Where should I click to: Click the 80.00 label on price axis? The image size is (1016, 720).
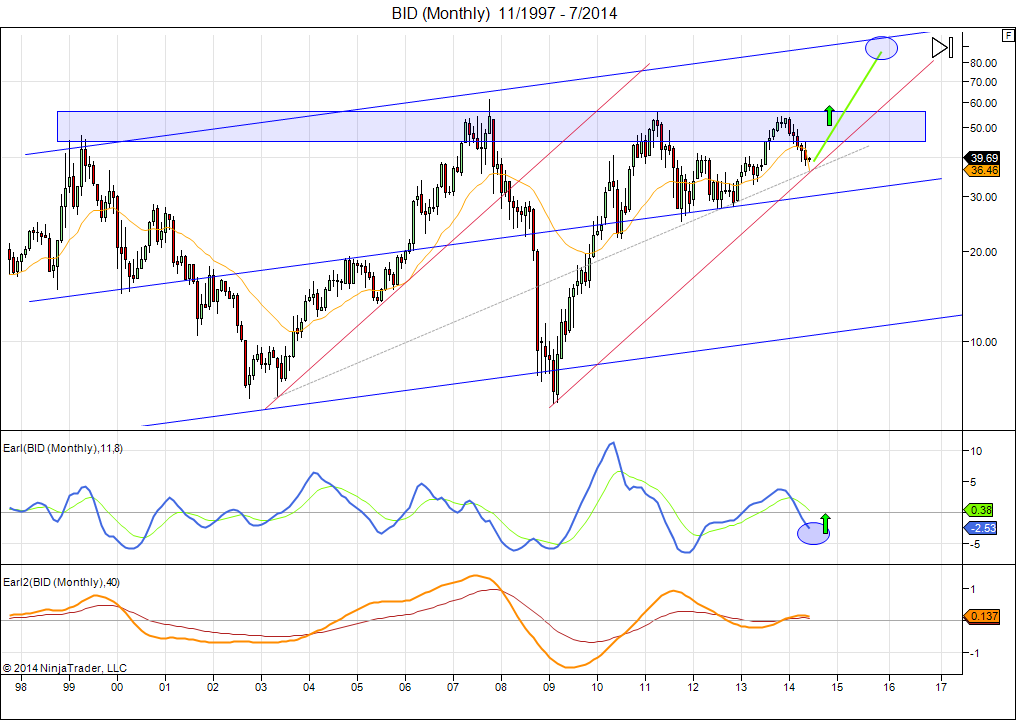(x=983, y=63)
